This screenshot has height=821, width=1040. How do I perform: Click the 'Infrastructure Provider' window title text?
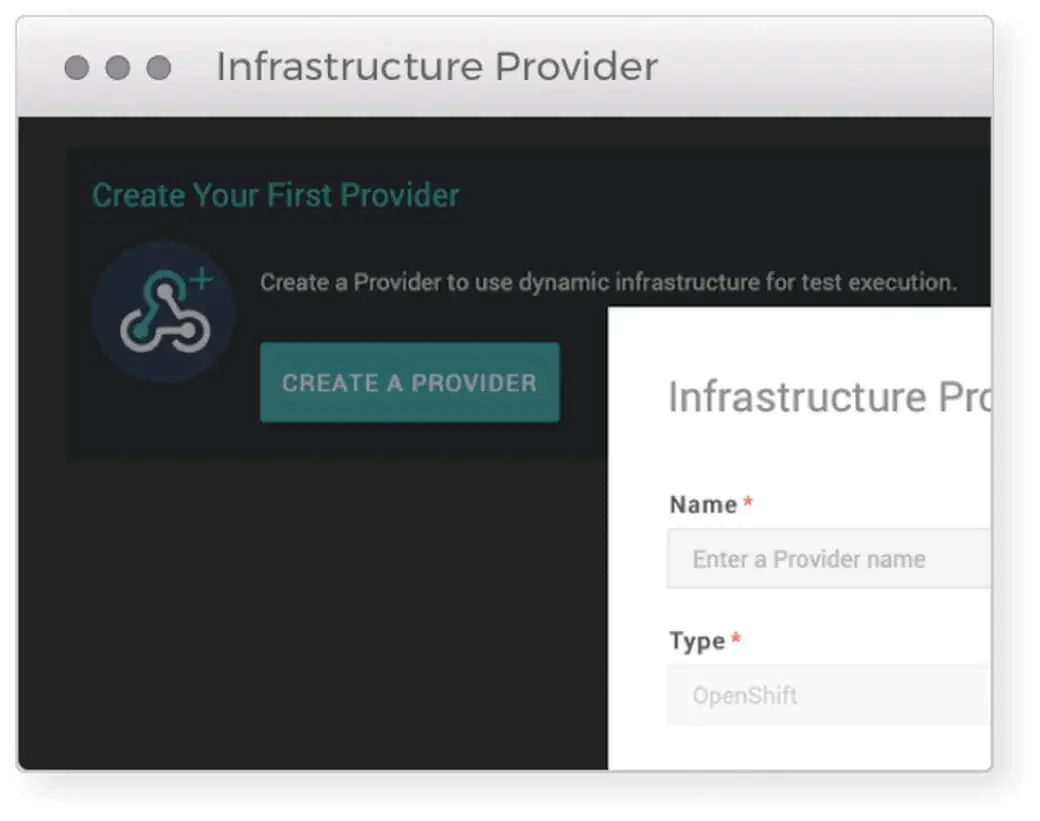click(x=437, y=67)
